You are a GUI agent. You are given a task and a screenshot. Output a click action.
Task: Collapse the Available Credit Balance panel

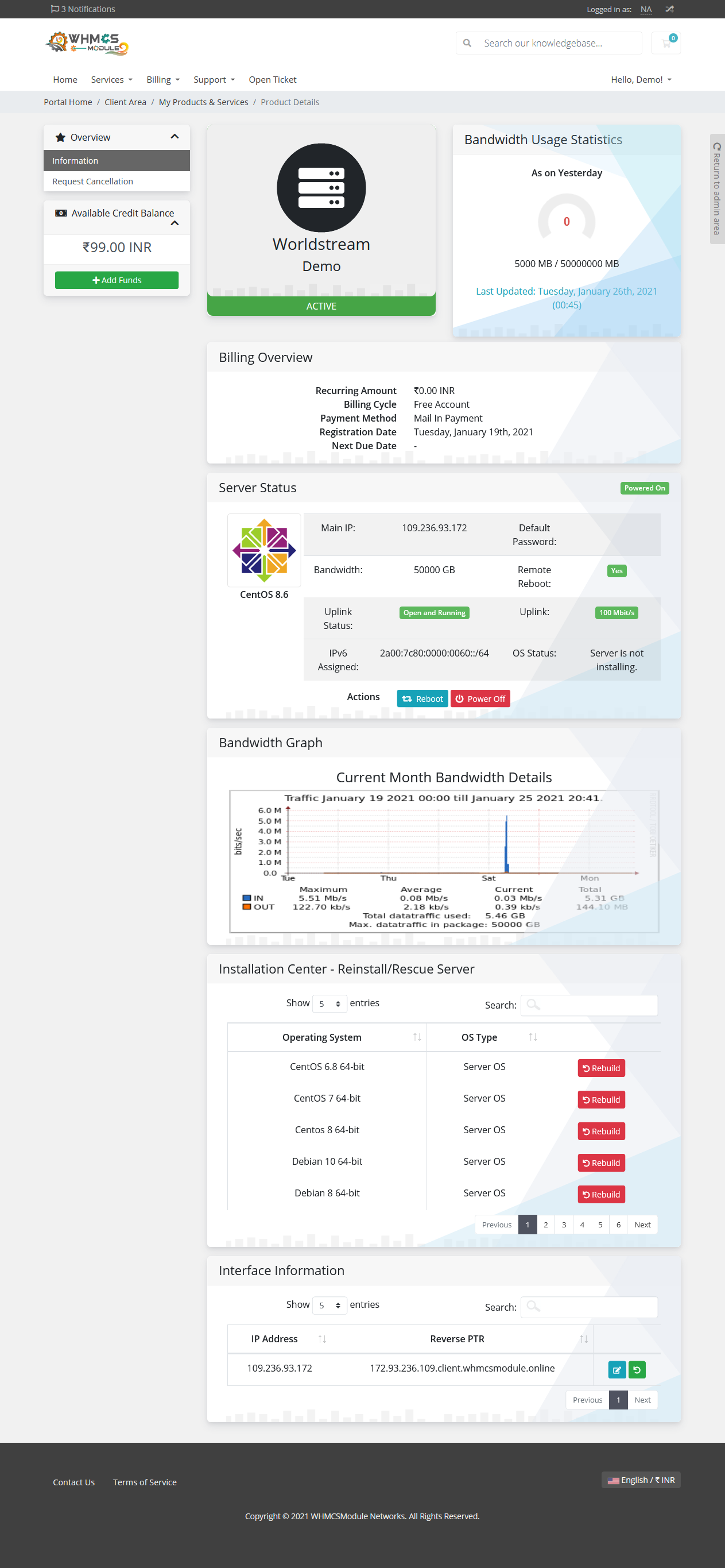coord(175,223)
